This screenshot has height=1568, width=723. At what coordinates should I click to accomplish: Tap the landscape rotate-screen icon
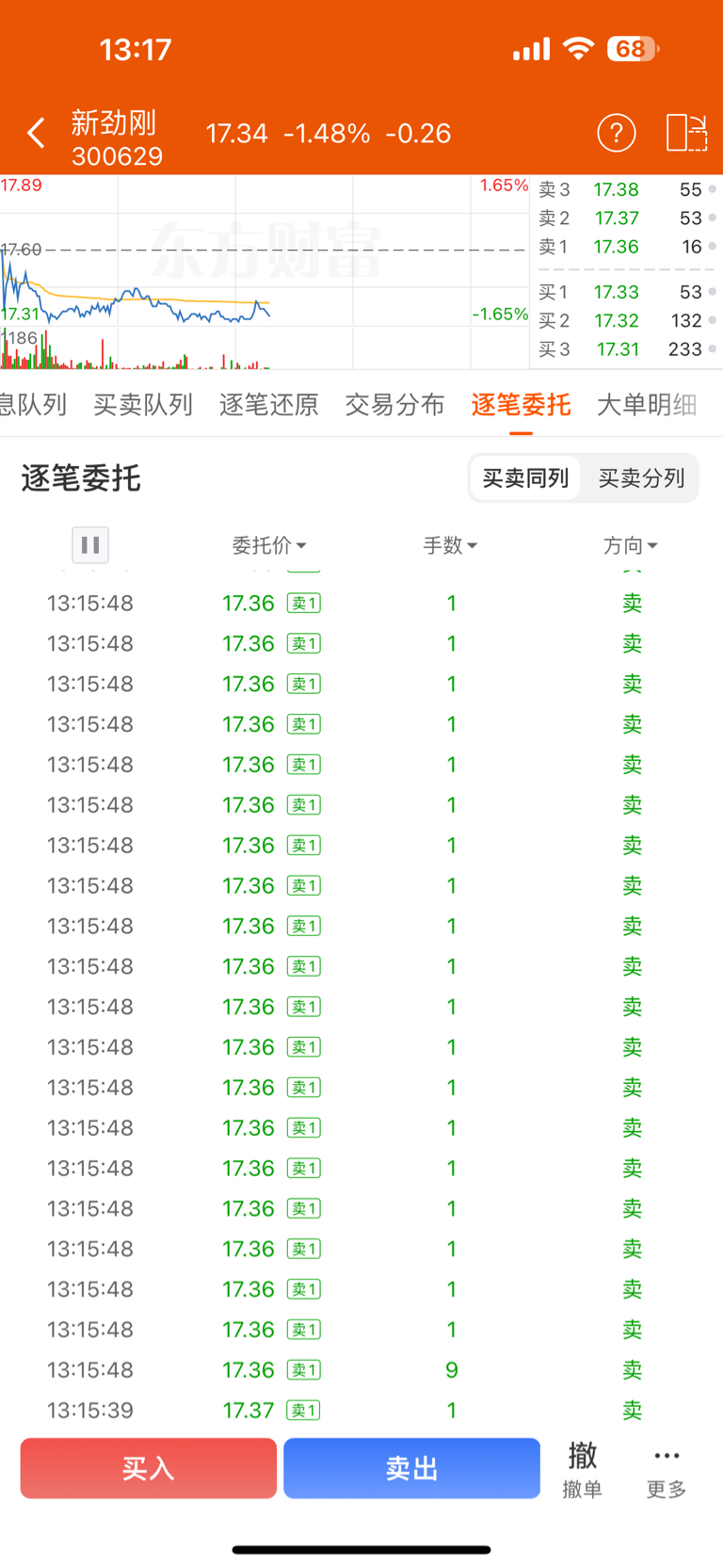tap(686, 134)
